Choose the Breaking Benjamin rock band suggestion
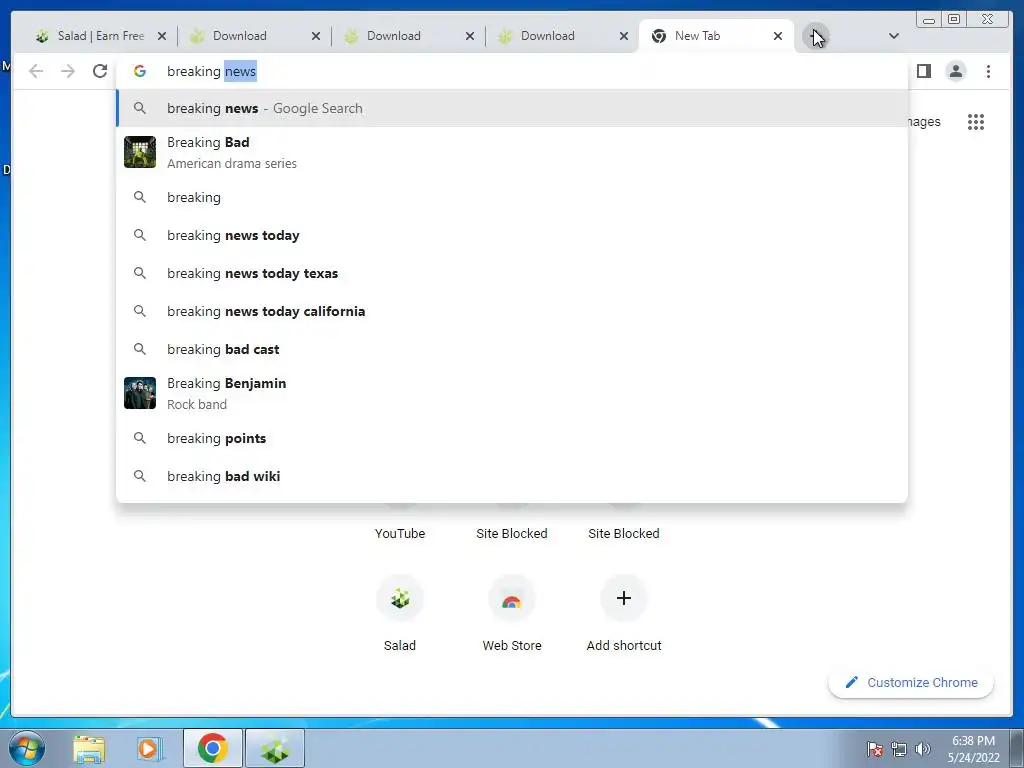 point(512,393)
